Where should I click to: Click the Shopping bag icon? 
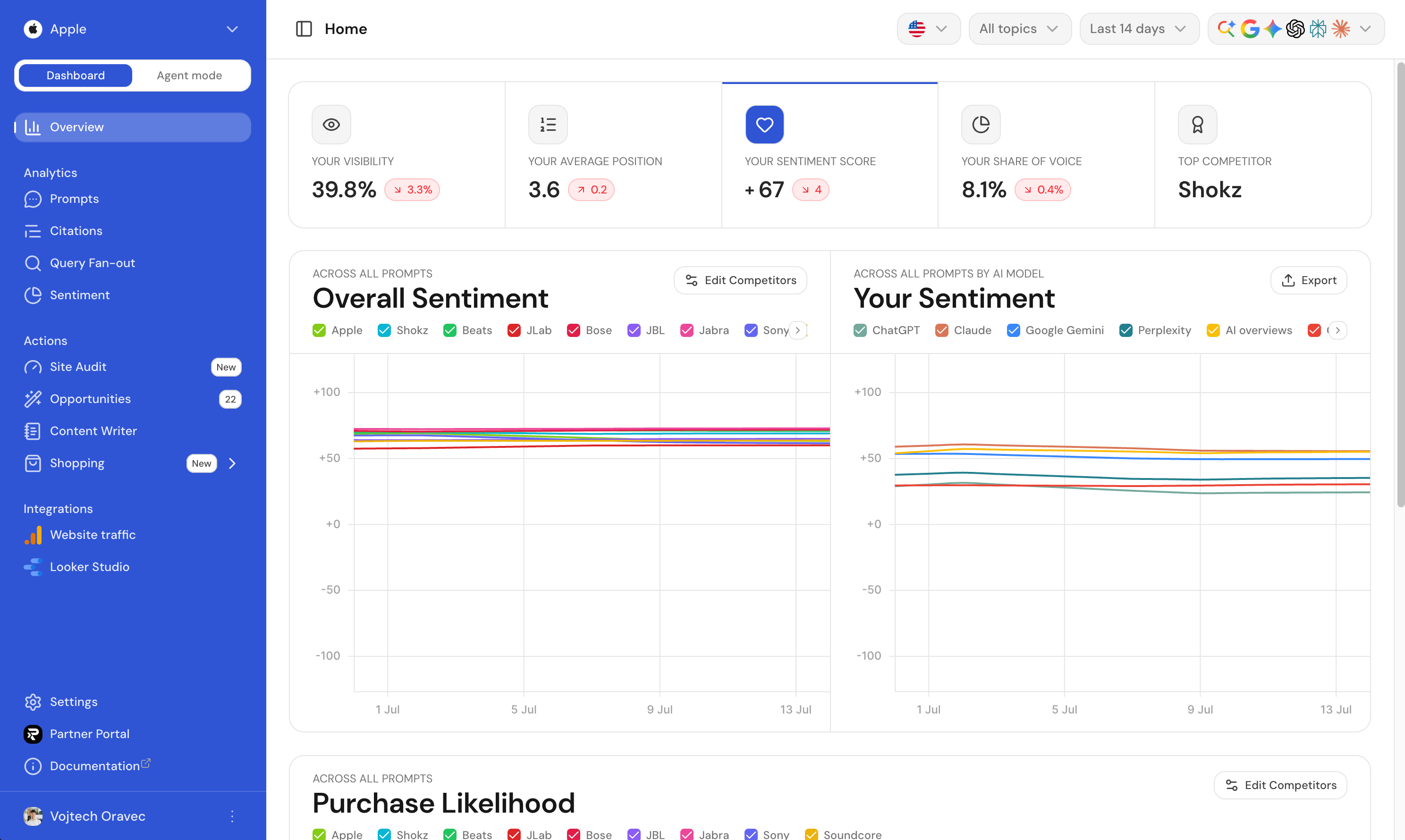(x=33, y=463)
